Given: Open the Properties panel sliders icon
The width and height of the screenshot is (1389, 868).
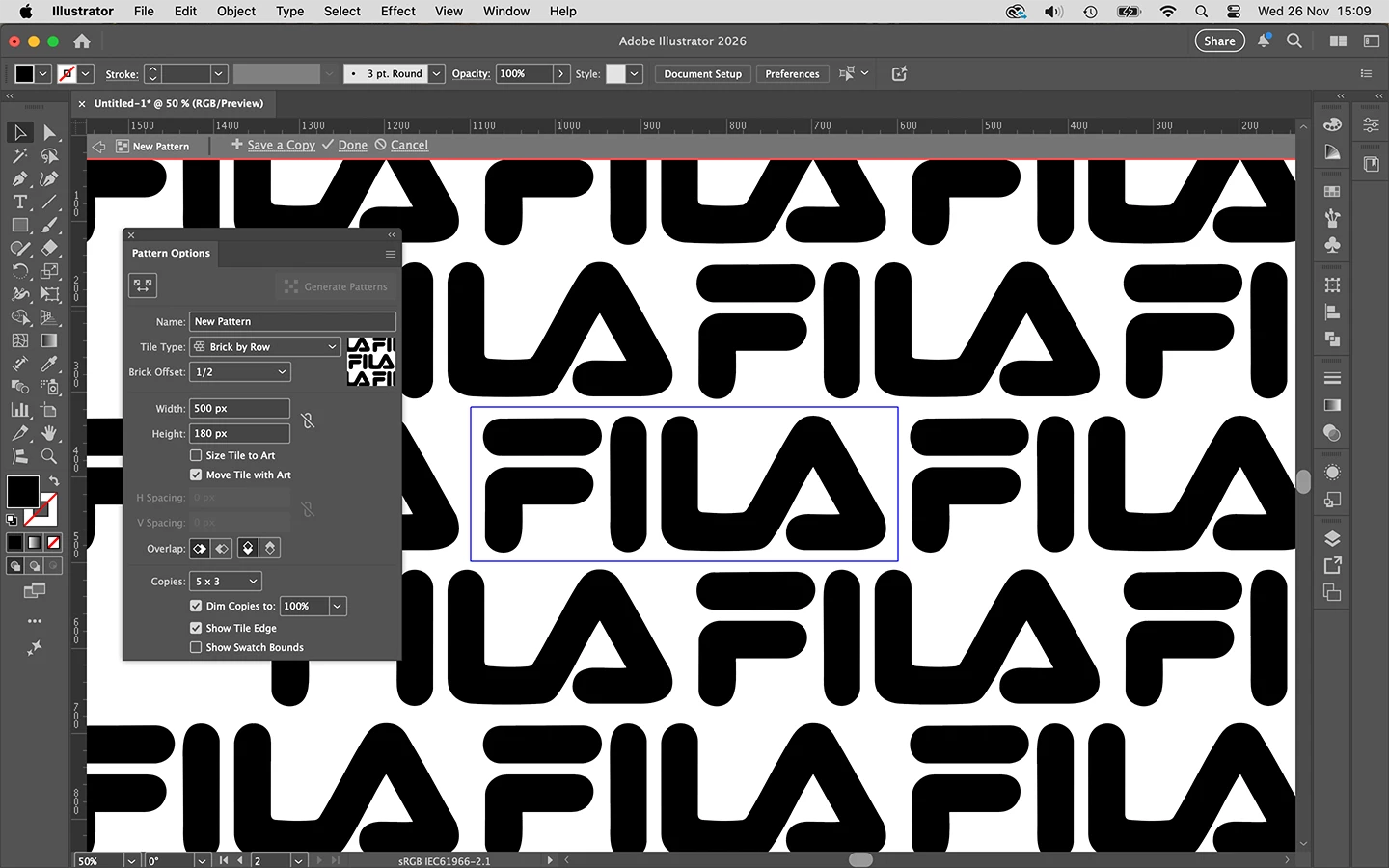Looking at the screenshot, I should [x=1371, y=125].
